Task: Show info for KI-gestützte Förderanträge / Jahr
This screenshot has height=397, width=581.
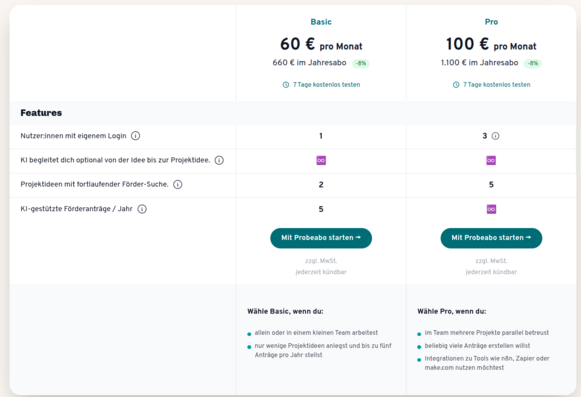Action: coord(142,209)
